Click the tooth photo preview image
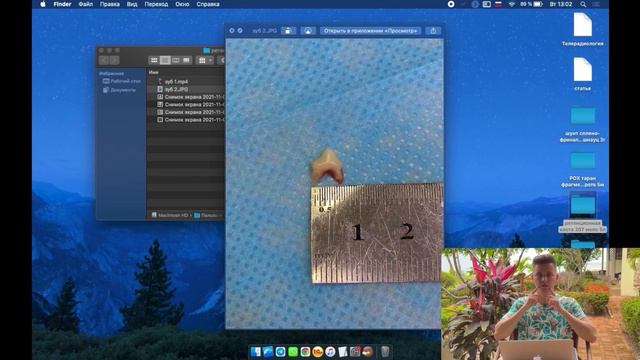This screenshot has width=640, height=360. click(x=334, y=184)
